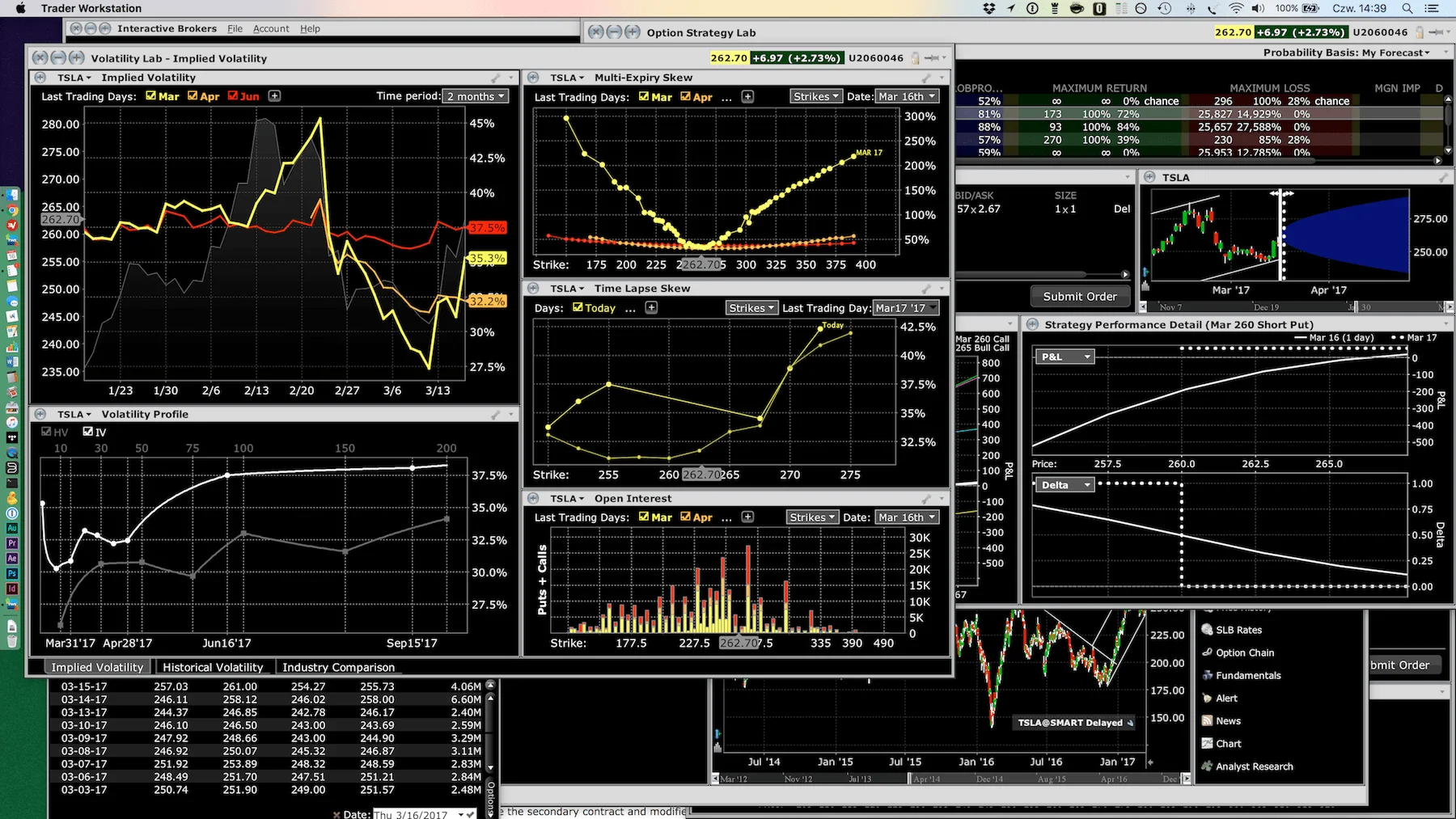
Task: Click the circular plus icon beside TSLA Volatility Profile
Action: (x=40, y=414)
